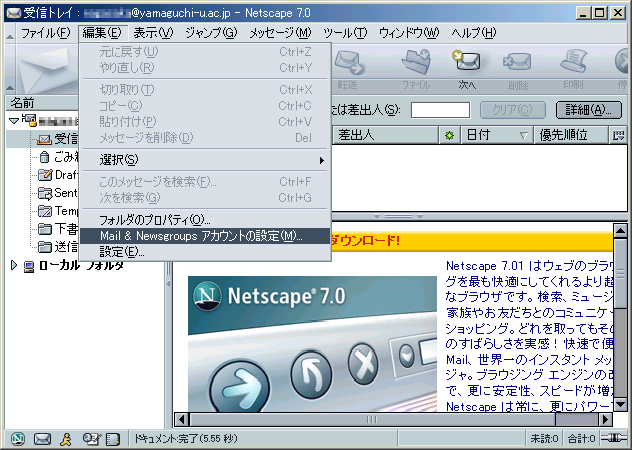This screenshot has width=632, height=450.
Task: Select the 下書き folder
Action: [x=57, y=229]
